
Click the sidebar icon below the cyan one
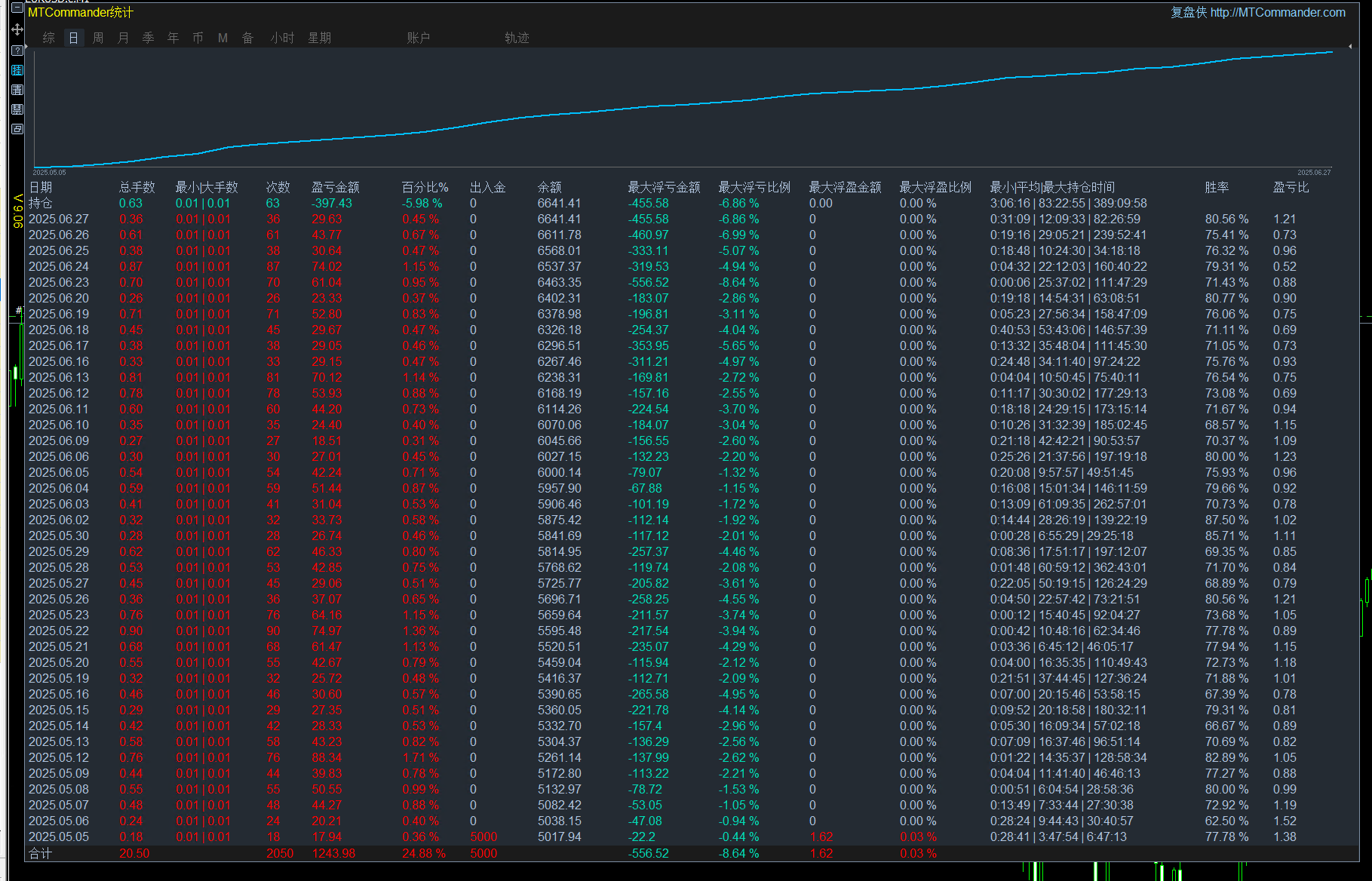pyautogui.click(x=17, y=90)
